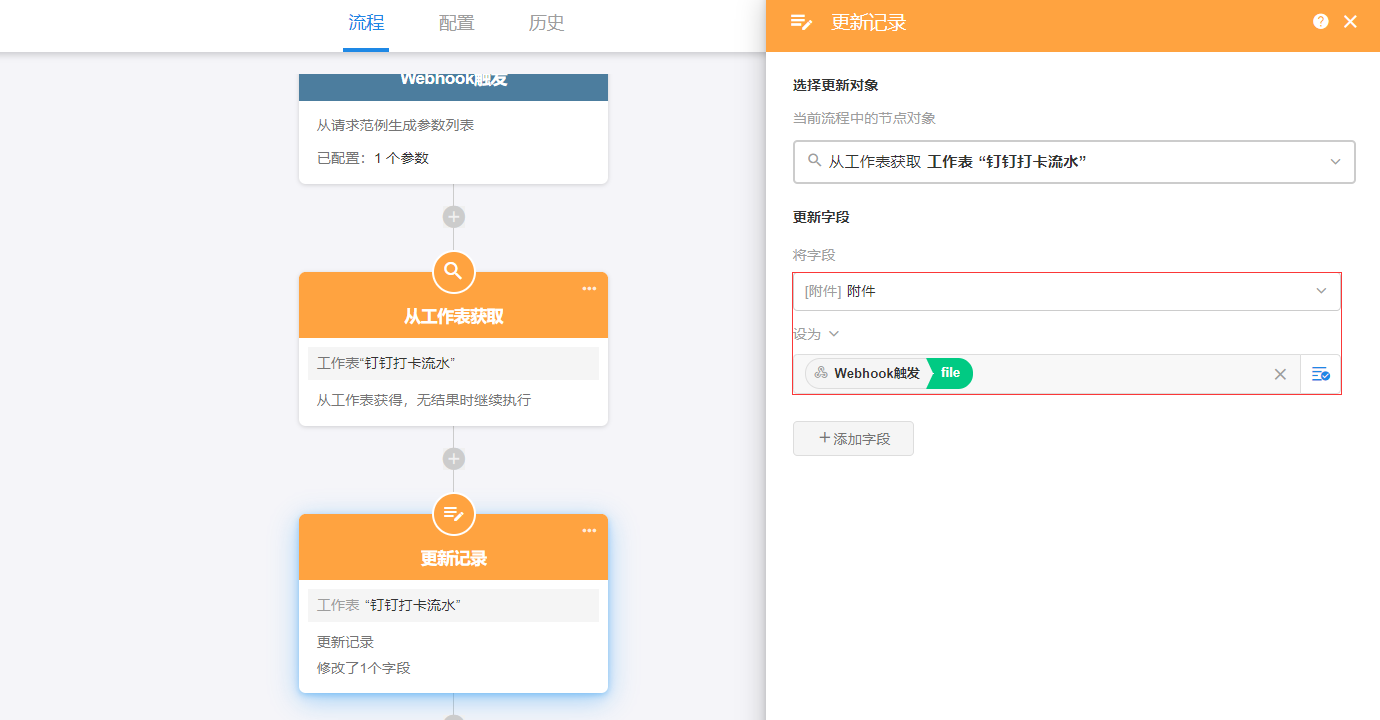Screen dimensions: 1380x720
Task: Click the magnifier icon on 从工作表获取 node
Action: (453, 271)
